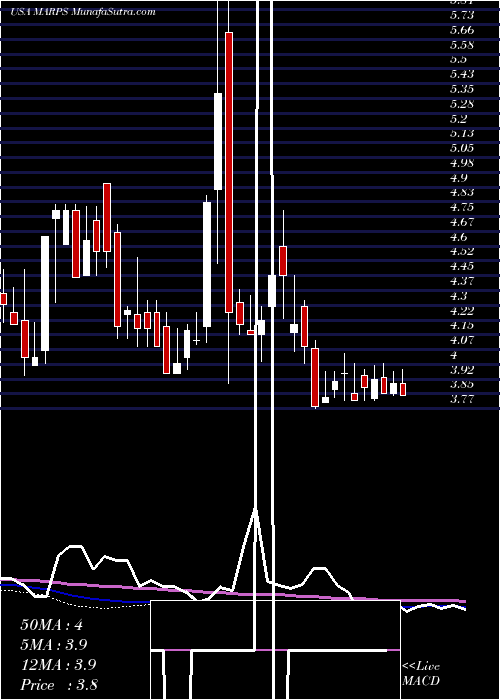
Task: Select the 3.92 price axis label
Action: tap(462, 370)
